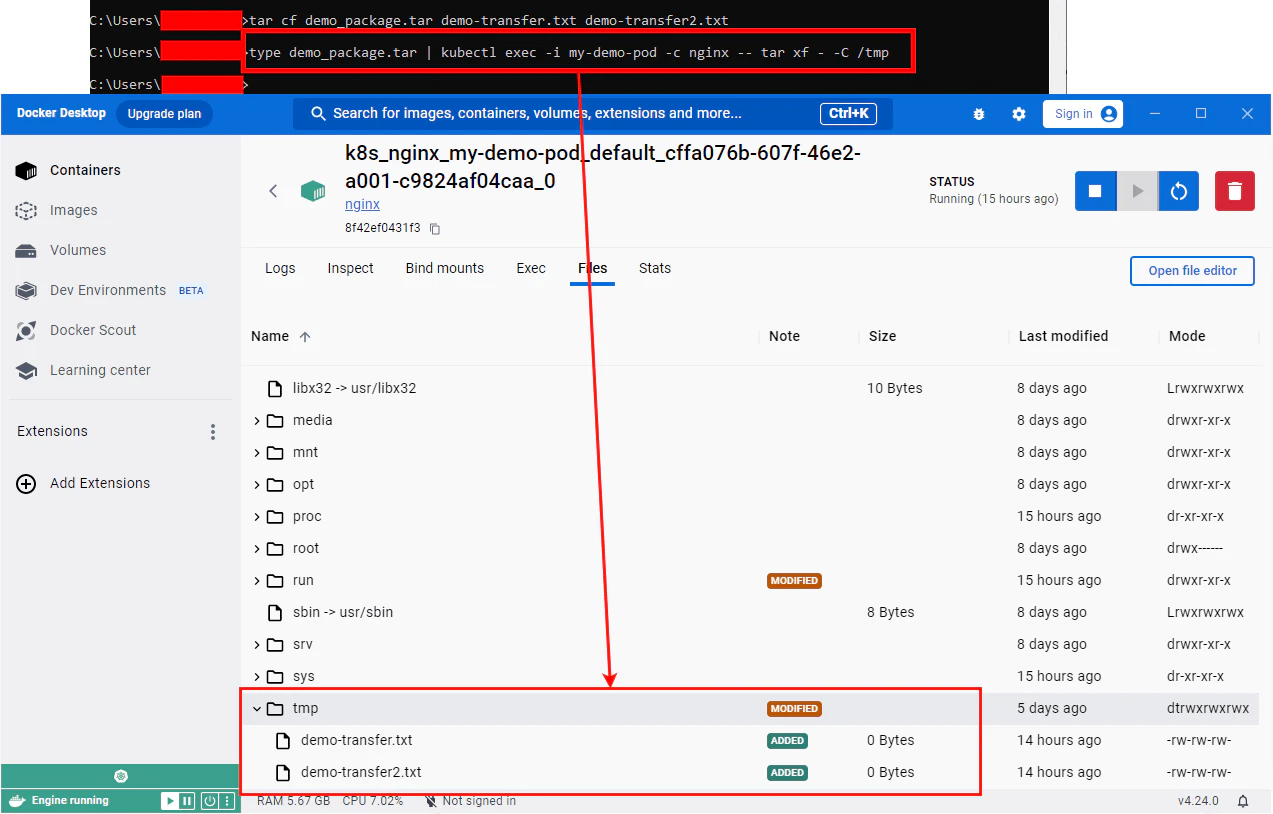Screen dimensions: 1273x814
Task: Switch to the Logs tab
Action: click(280, 268)
